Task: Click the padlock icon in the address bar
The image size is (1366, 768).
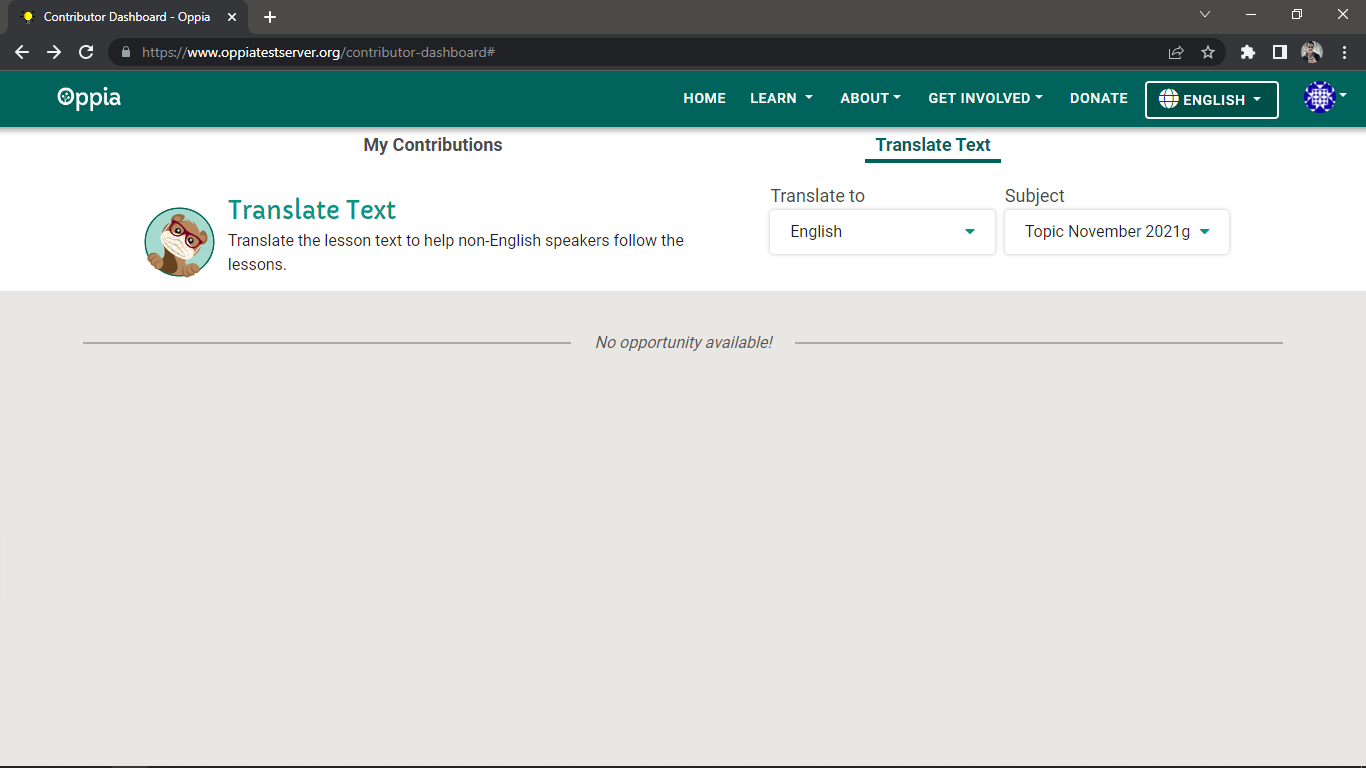Action: 124,52
